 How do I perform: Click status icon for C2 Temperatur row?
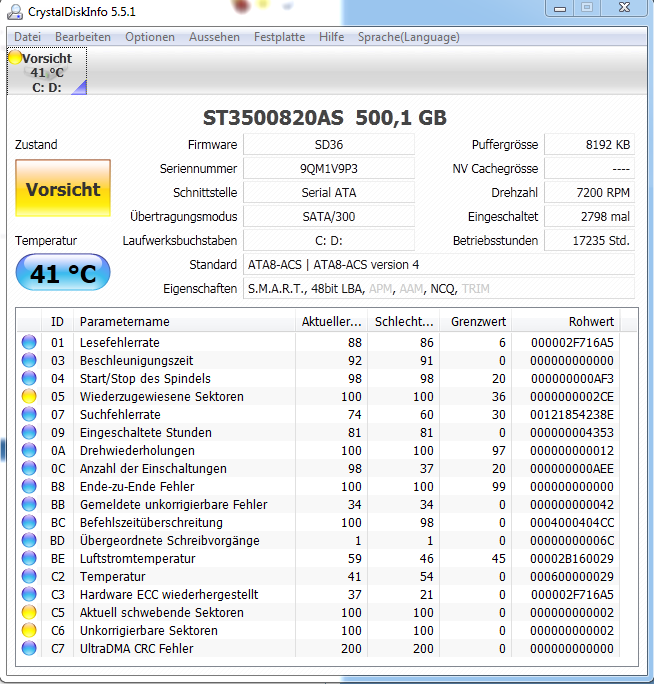click(29, 576)
